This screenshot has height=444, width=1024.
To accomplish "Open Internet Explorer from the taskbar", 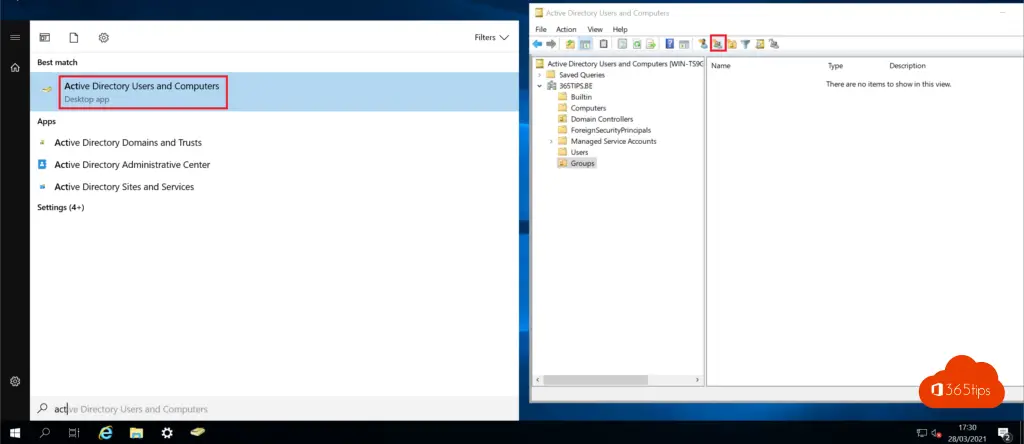I will pos(104,432).
